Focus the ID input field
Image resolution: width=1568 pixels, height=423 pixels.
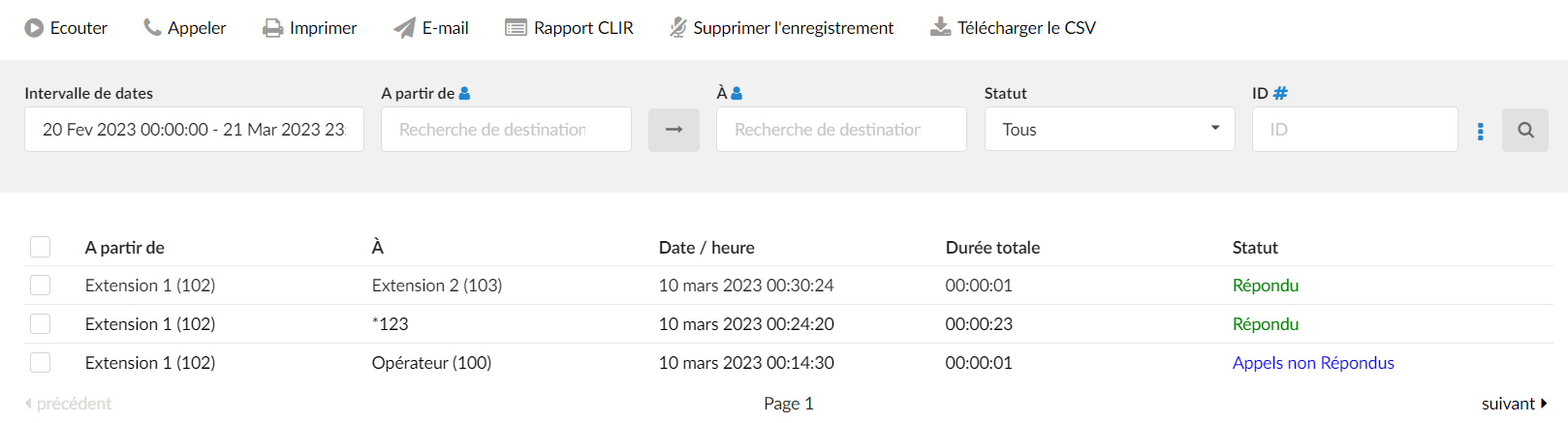point(1355,130)
